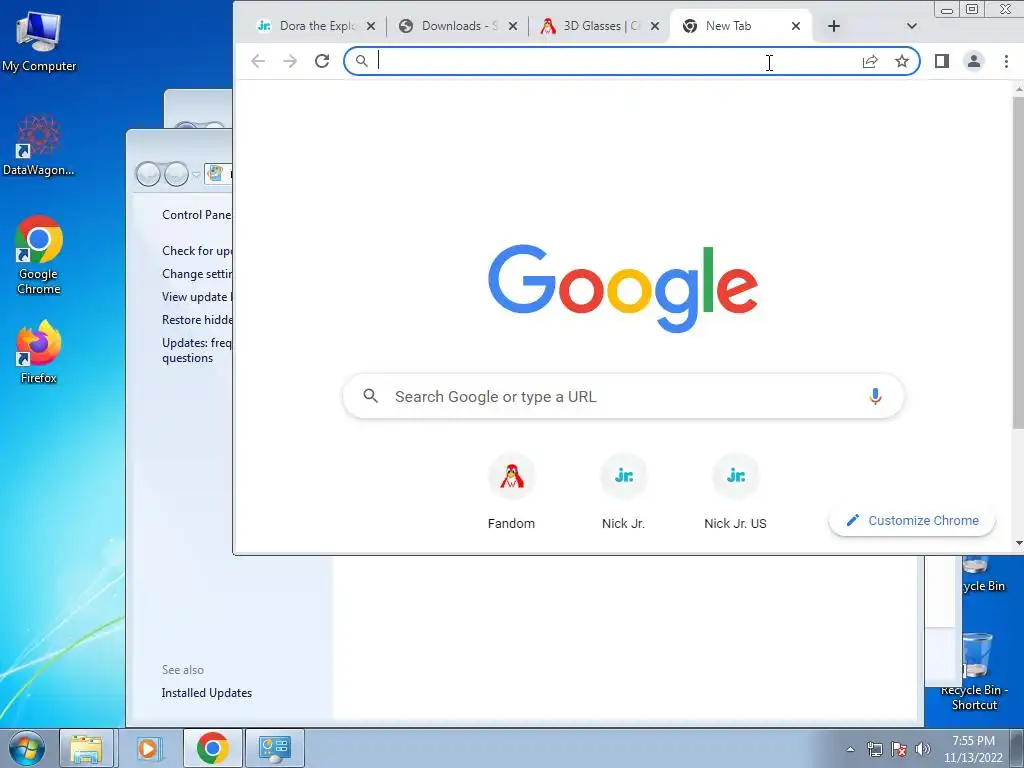Open My Computer desktop icon
The image size is (1024, 768).
[39, 41]
